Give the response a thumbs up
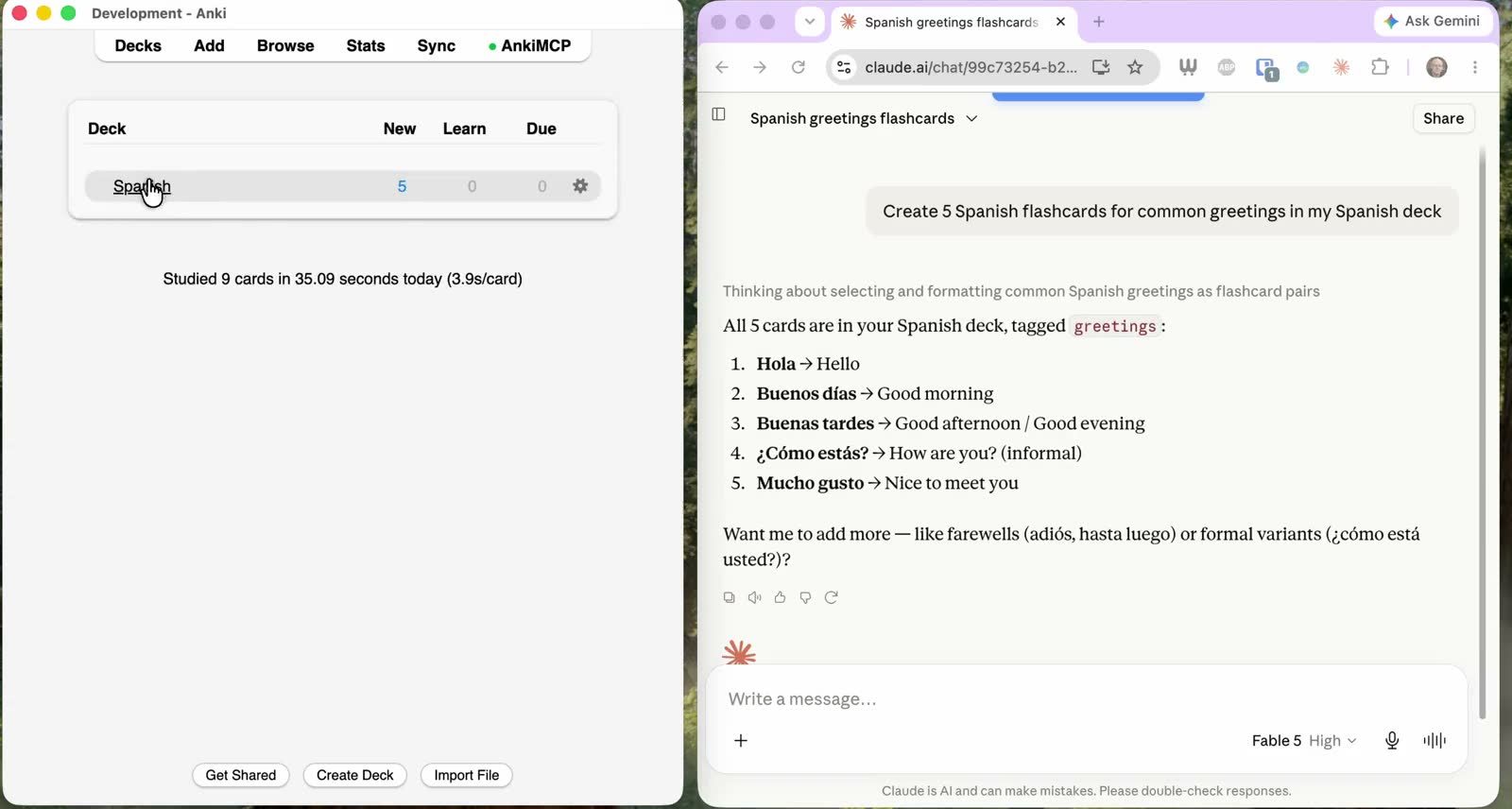 pyautogui.click(x=780, y=597)
